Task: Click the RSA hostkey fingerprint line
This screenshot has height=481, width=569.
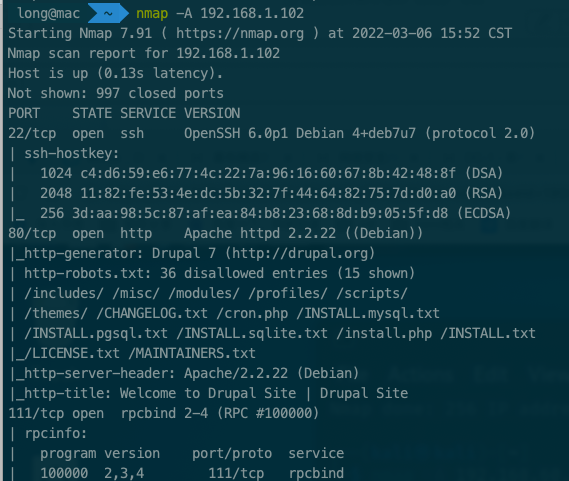Action: pyautogui.click(x=271, y=193)
